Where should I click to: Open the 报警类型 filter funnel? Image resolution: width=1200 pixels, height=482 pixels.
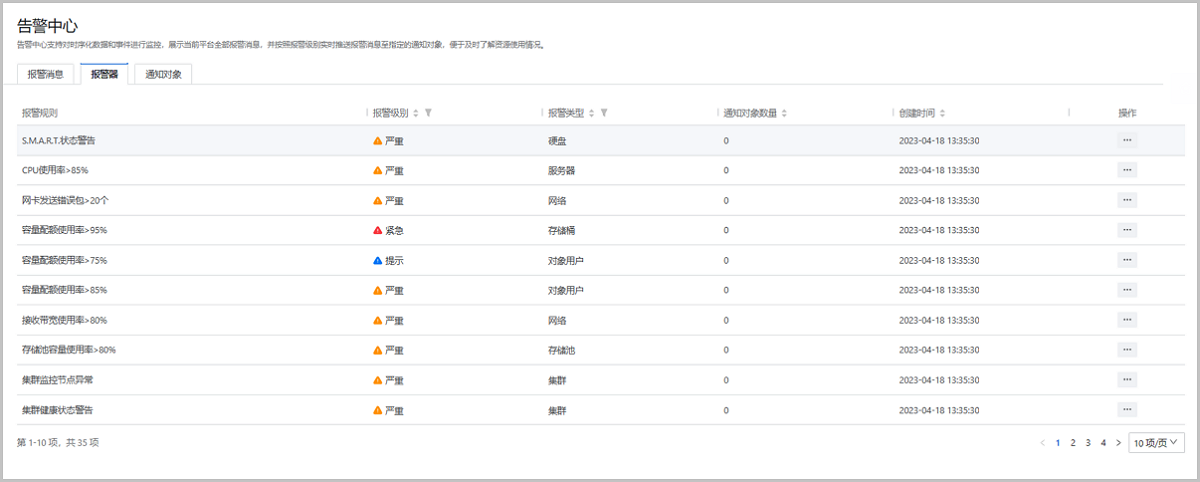point(604,113)
